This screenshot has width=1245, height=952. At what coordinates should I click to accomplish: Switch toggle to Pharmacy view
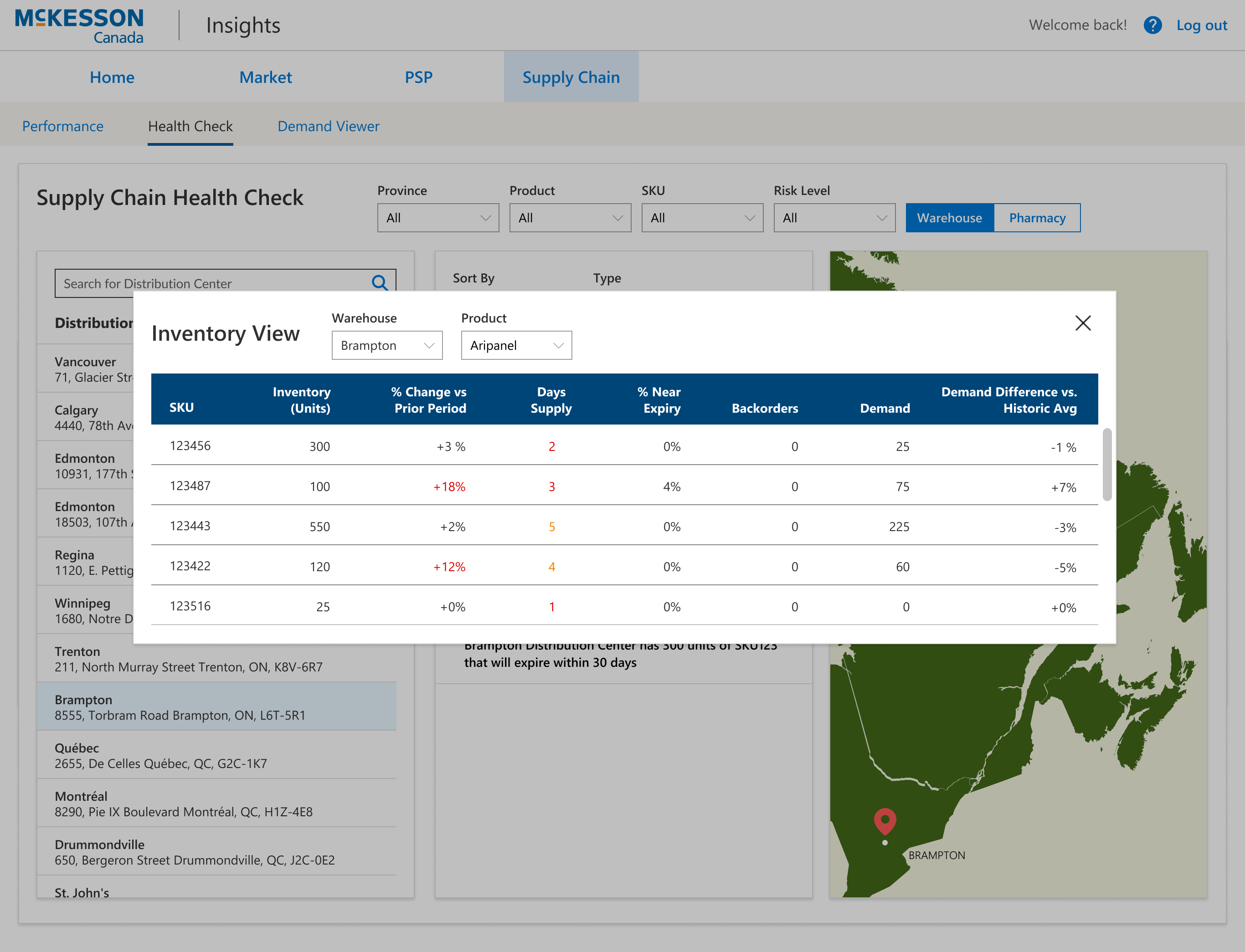click(x=1036, y=218)
